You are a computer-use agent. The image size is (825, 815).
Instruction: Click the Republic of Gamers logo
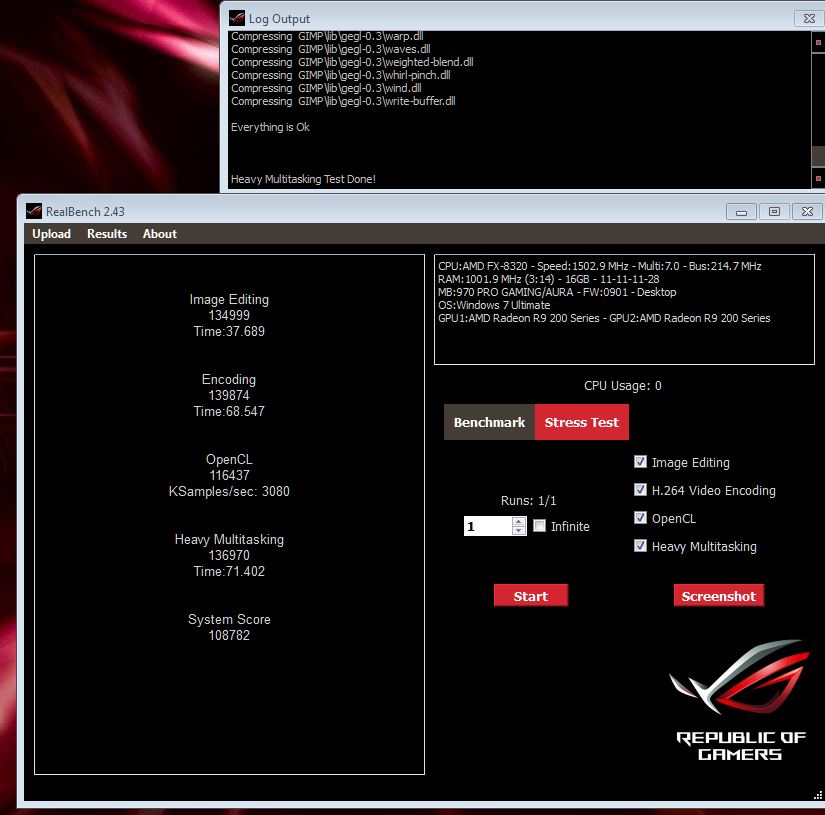[x=740, y=701]
